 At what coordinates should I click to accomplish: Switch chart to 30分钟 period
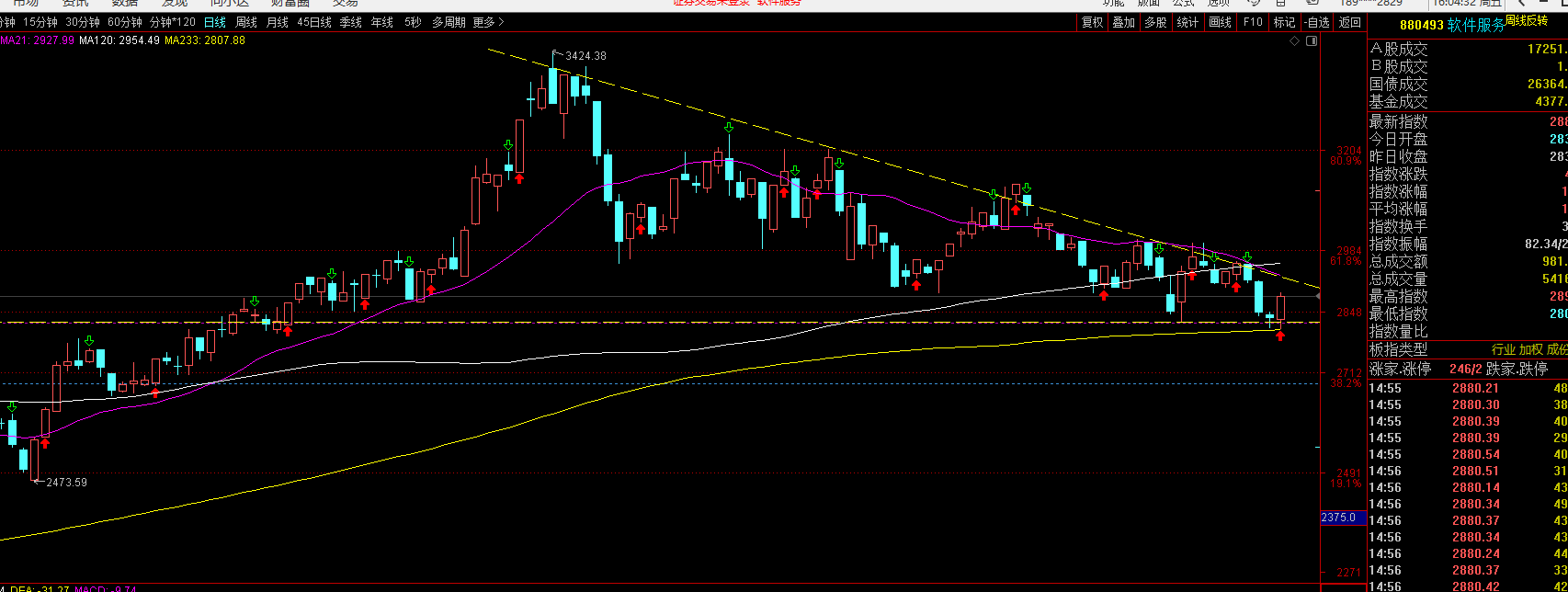[x=83, y=22]
